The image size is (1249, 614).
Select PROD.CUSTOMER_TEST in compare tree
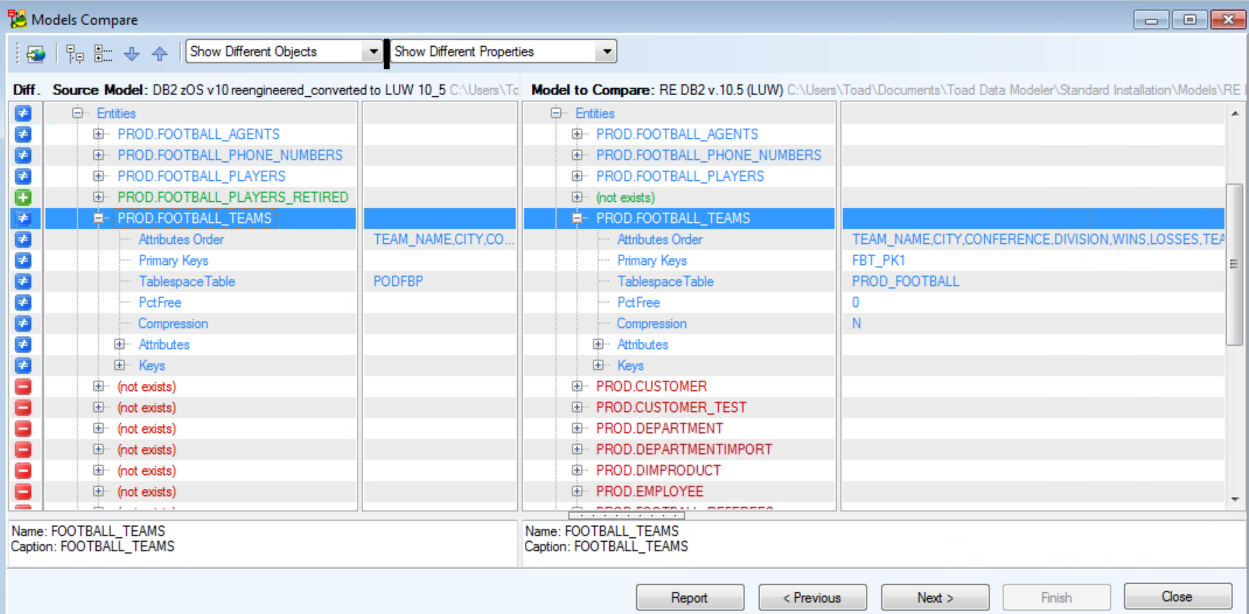click(x=671, y=407)
